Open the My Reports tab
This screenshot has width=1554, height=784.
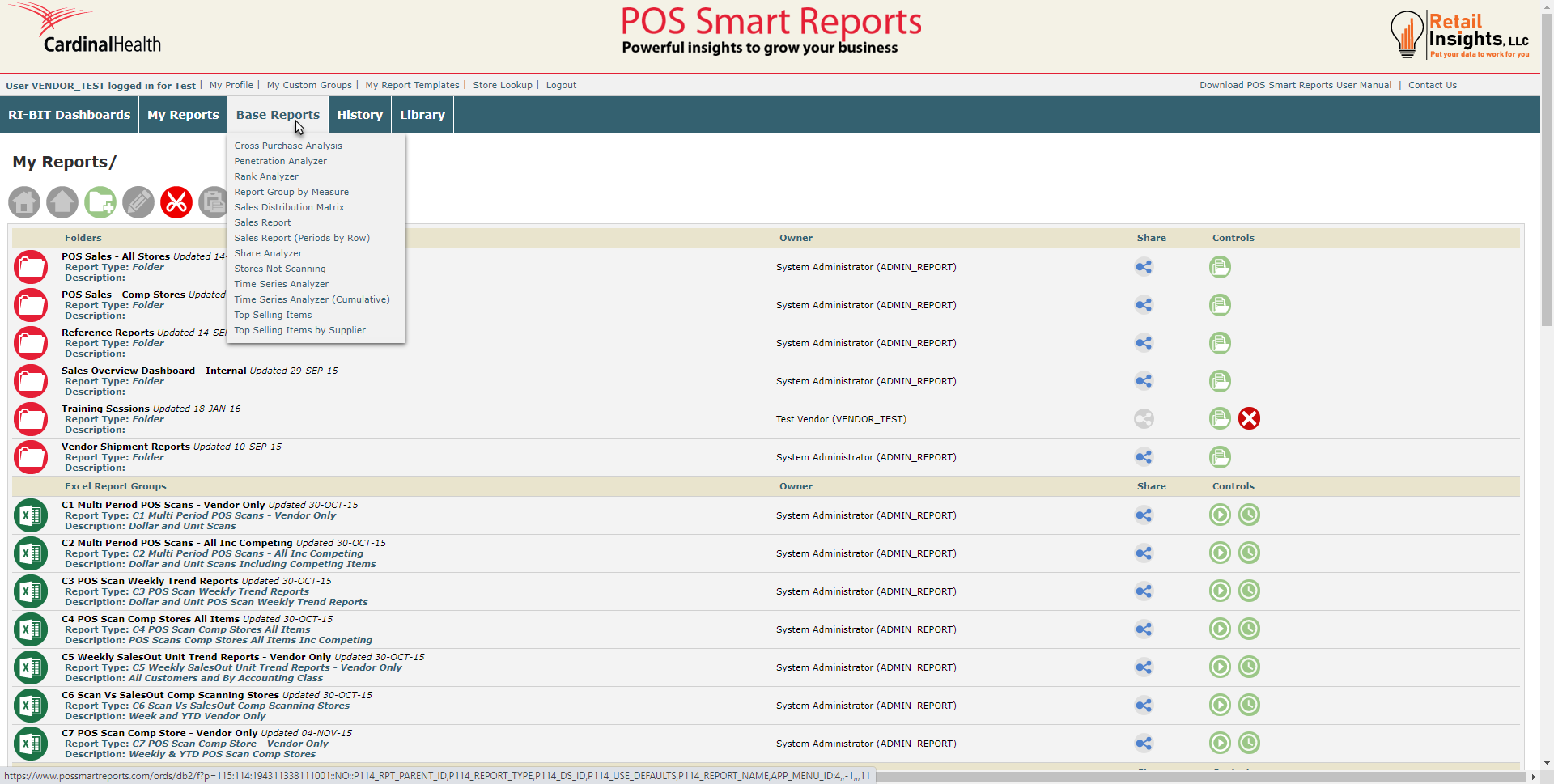[x=183, y=115]
